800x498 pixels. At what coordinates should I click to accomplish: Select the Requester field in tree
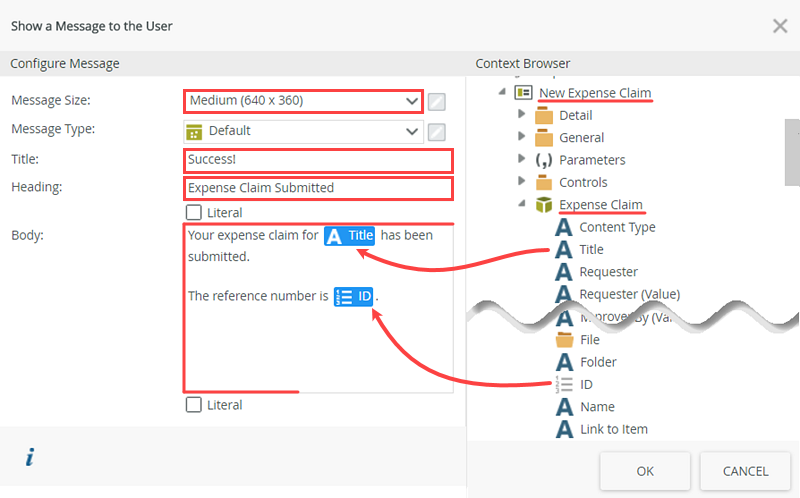tap(608, 272)
